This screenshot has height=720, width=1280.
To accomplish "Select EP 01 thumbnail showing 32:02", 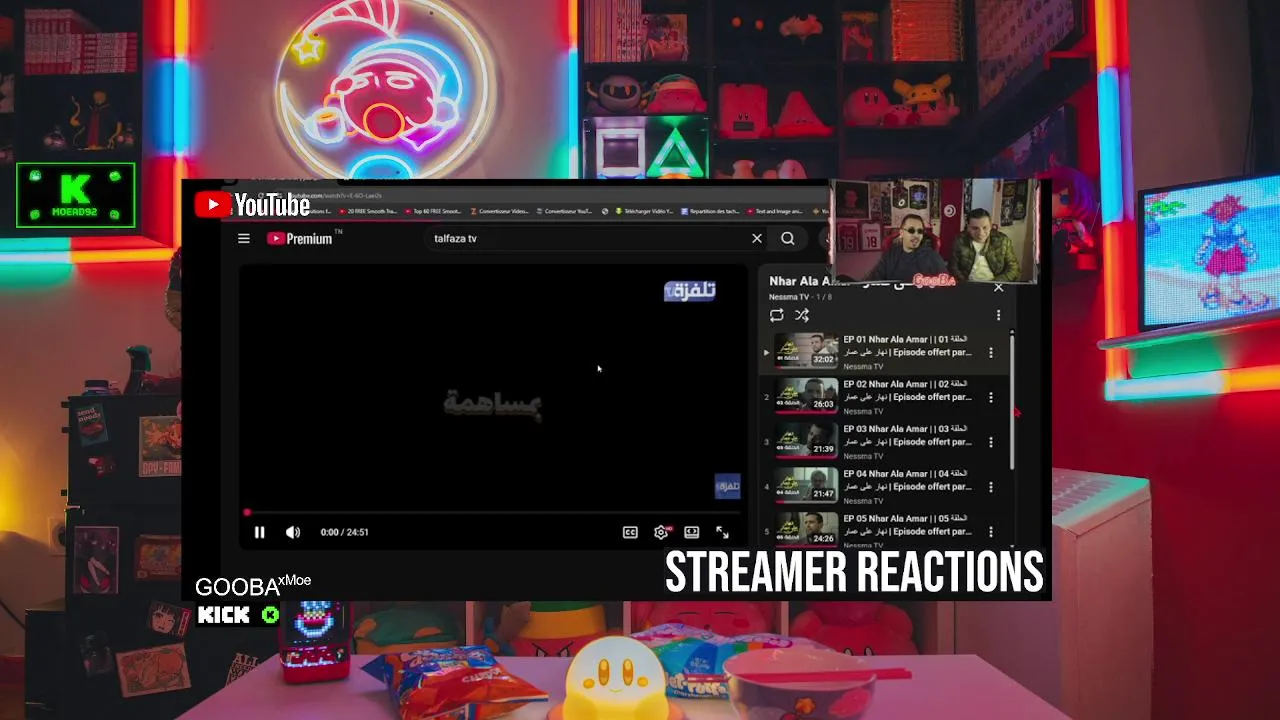I will [x=807, y=352].
